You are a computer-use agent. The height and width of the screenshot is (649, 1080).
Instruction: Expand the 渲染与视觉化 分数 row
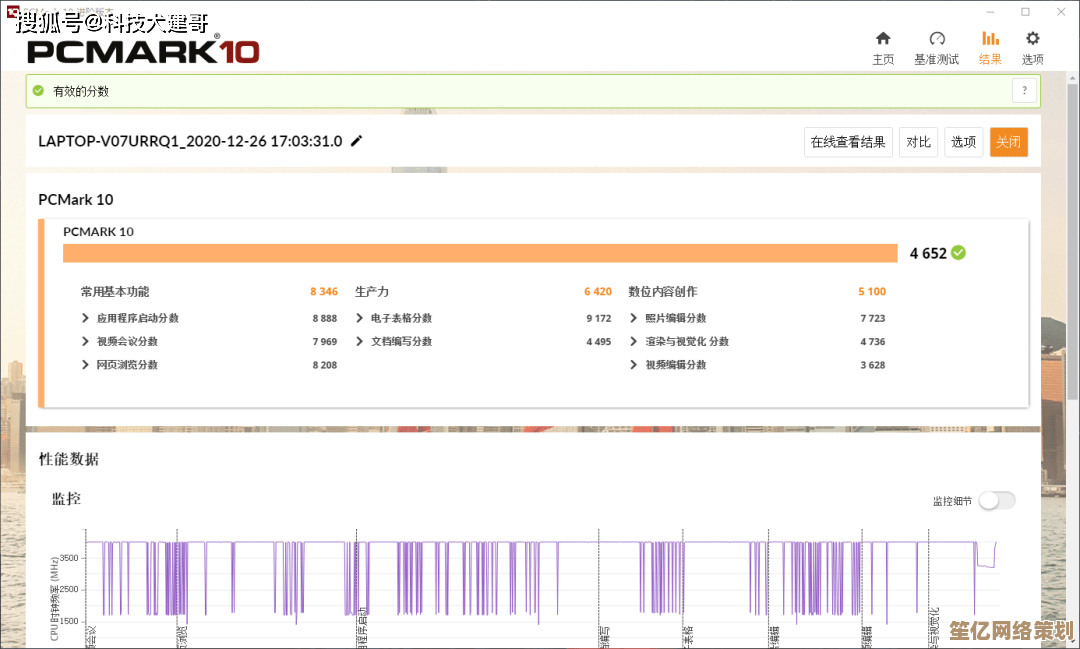tap(634, 341)
